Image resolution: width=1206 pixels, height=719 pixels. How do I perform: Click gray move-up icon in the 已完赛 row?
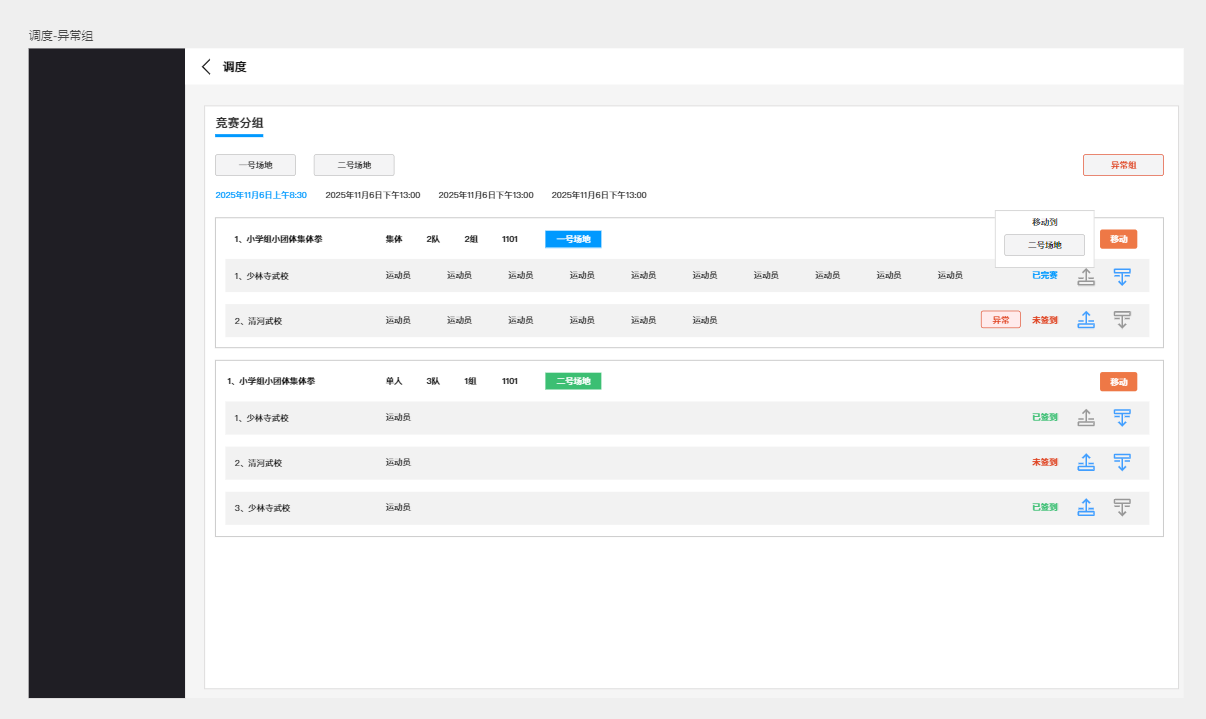1086,277
